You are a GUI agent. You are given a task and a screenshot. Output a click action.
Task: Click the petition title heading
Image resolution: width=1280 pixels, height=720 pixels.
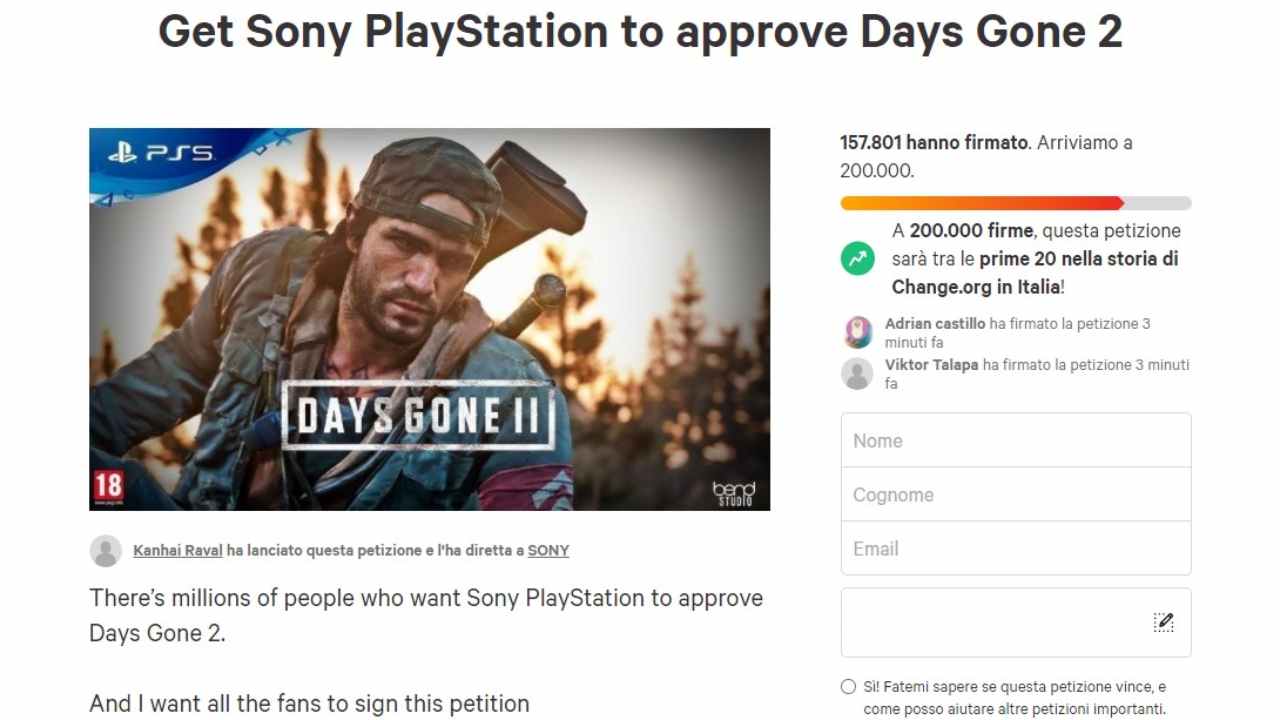coord(640,32)
